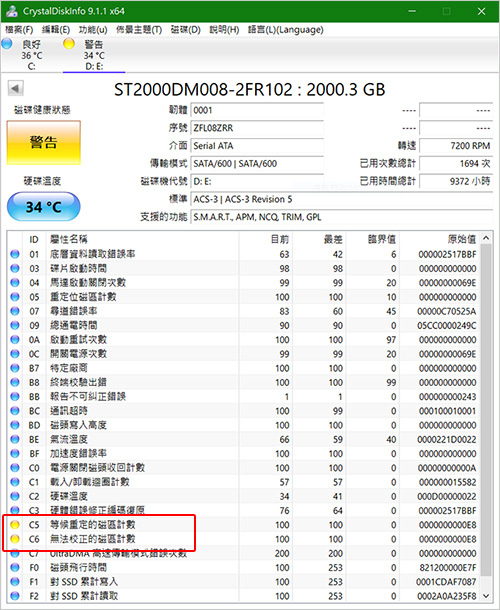500x610 pixels.
Task: Click the SMART list vertical scrollbar thumb
Action: [486, 409]
